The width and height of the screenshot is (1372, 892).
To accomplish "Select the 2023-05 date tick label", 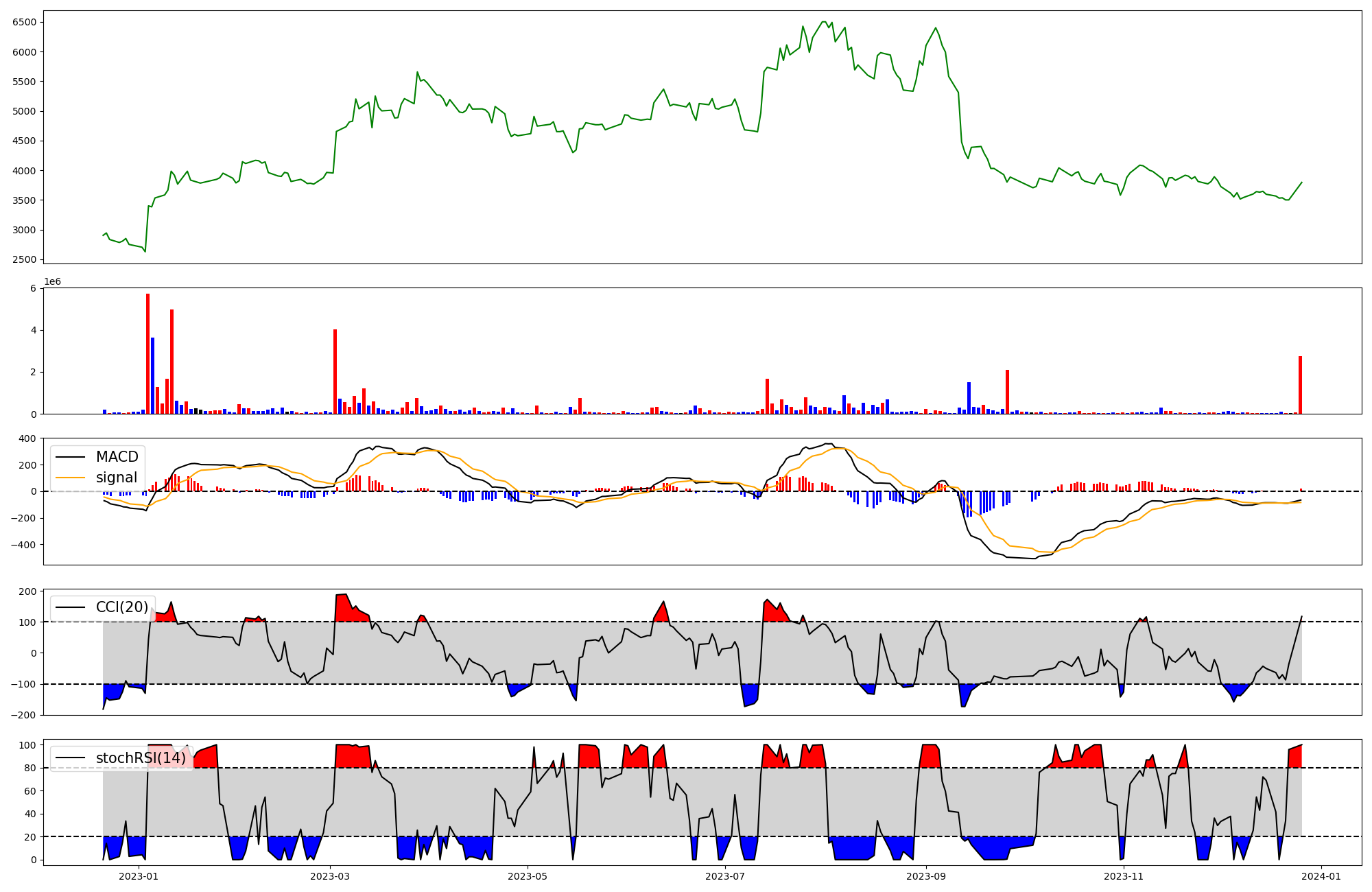I will click(x=528, y=876).
